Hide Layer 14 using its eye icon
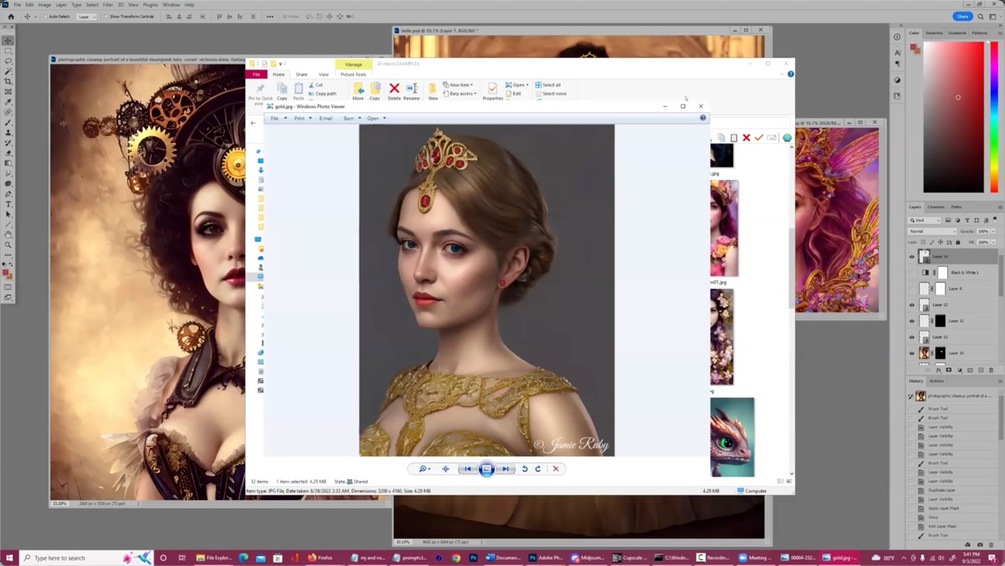This screenshot has height=566, width=1005. [x=912, y=256]
